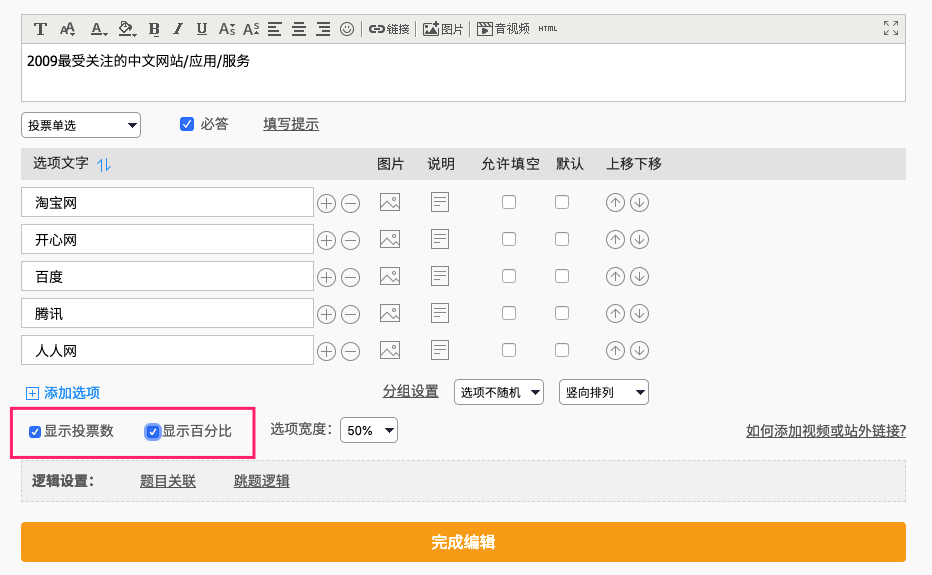Add a new option after 人人网
This screenshot has width=932, height=575.
(326, 350)
